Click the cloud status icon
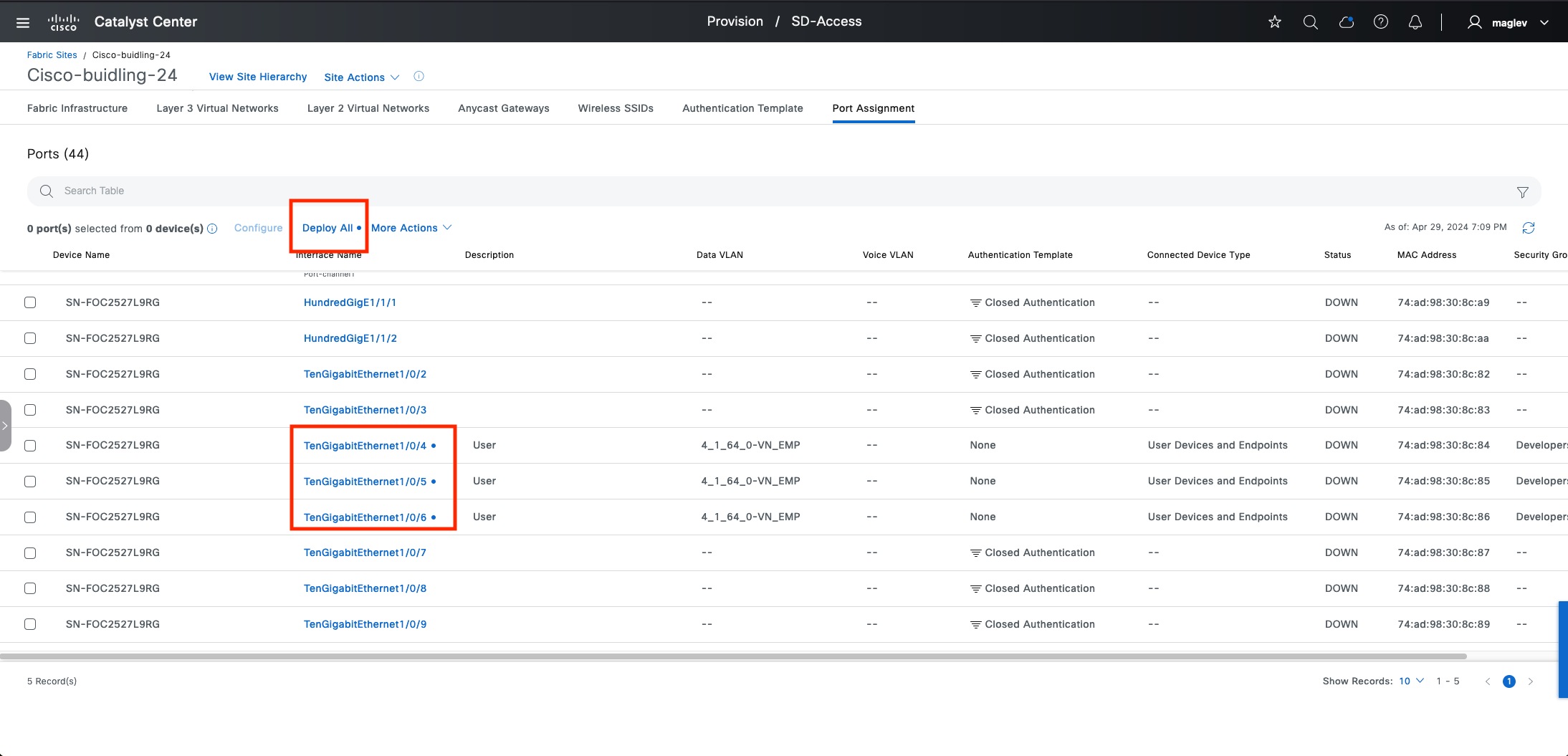1568x756 pixels. [1346, 22]
